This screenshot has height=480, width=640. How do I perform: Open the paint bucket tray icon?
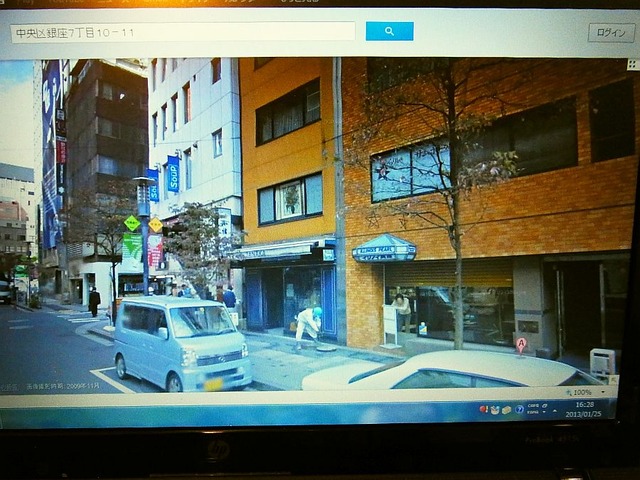tap(495, 410)
